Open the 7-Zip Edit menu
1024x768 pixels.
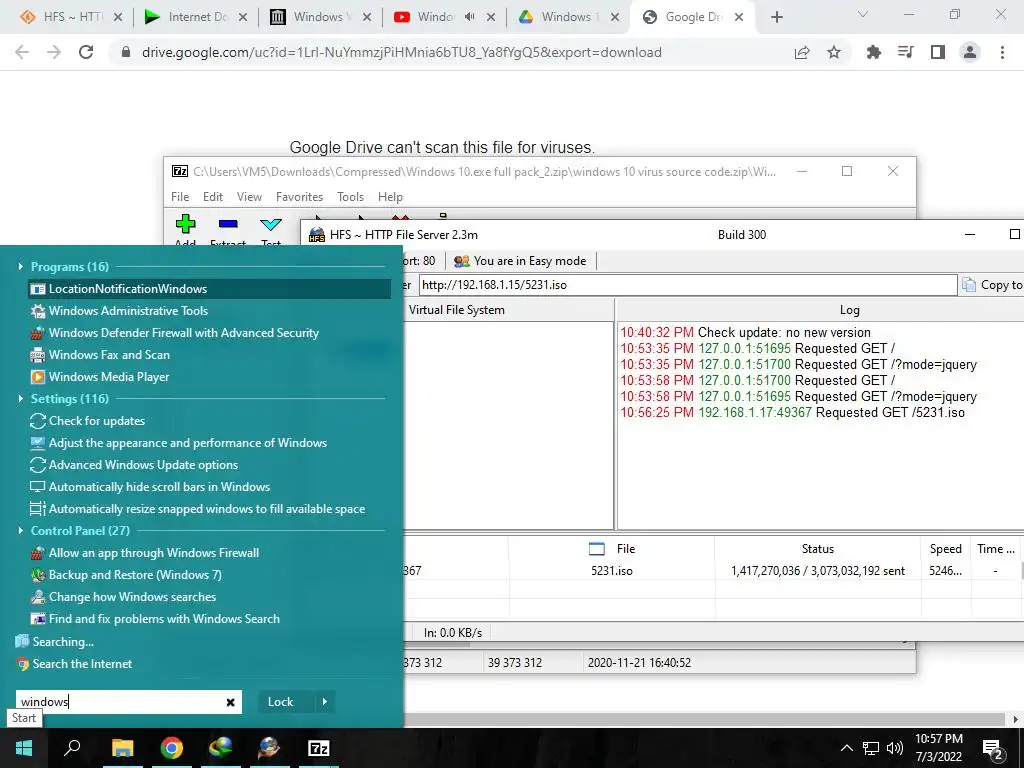[213, 197]
